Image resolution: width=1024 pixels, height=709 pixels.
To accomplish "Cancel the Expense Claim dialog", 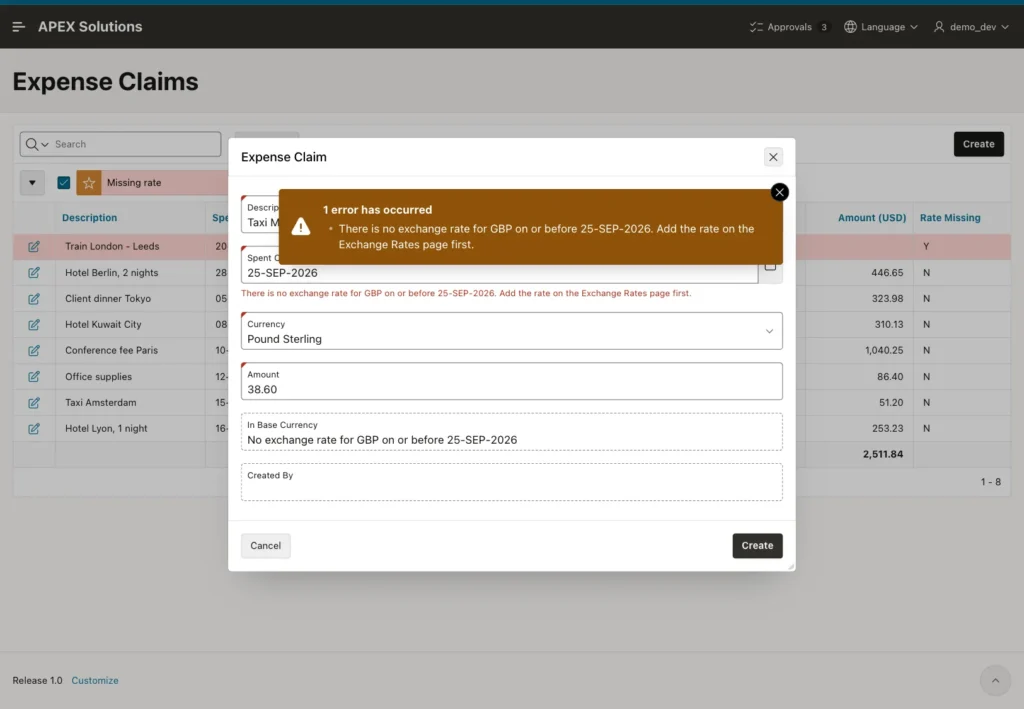I will pos(266,546).
